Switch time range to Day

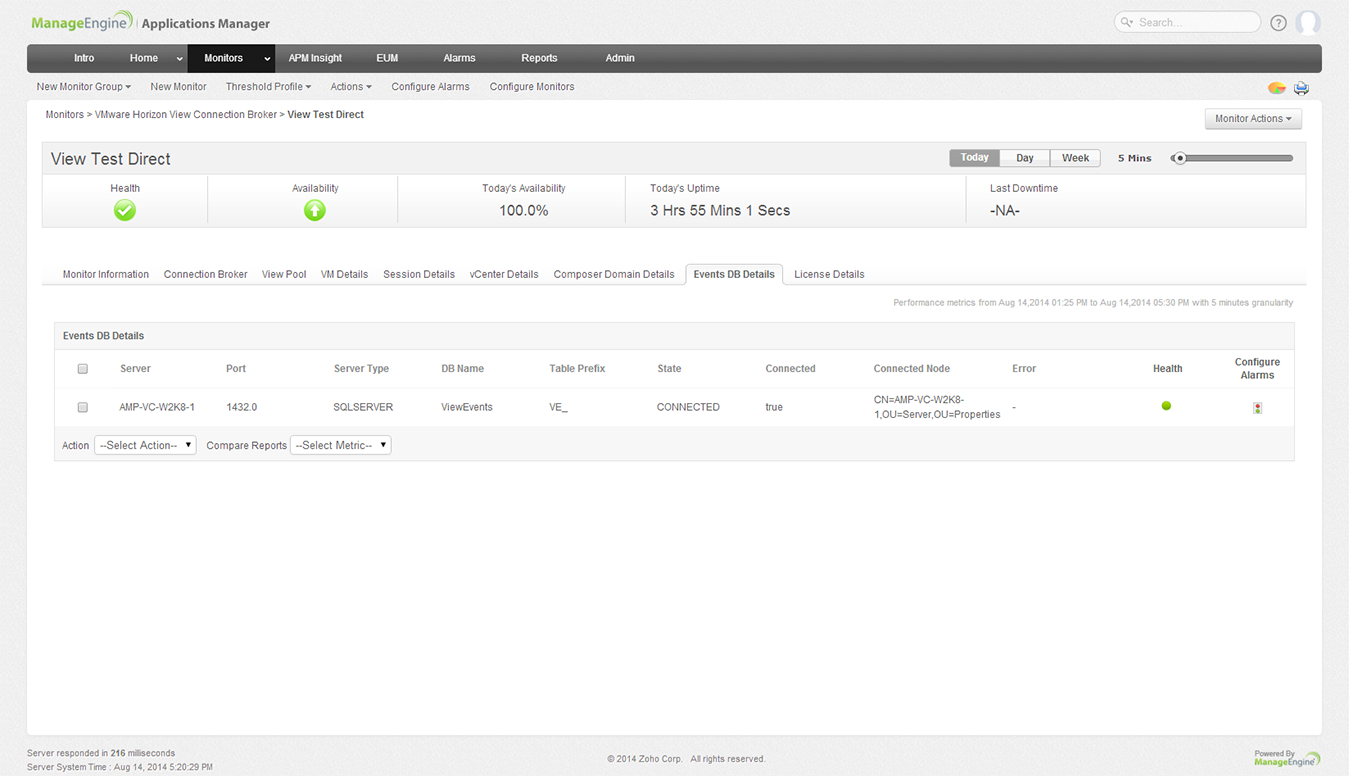pos(1025,158)
